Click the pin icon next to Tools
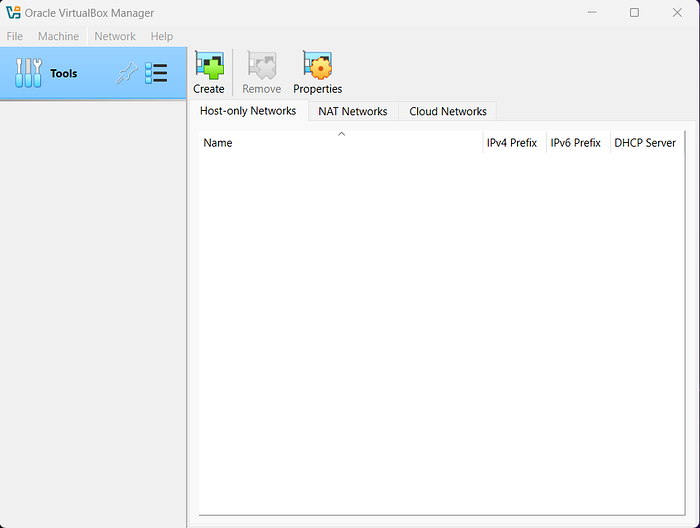Image resolution: width=700 pixels, height=528 pixels. (127, 73)
